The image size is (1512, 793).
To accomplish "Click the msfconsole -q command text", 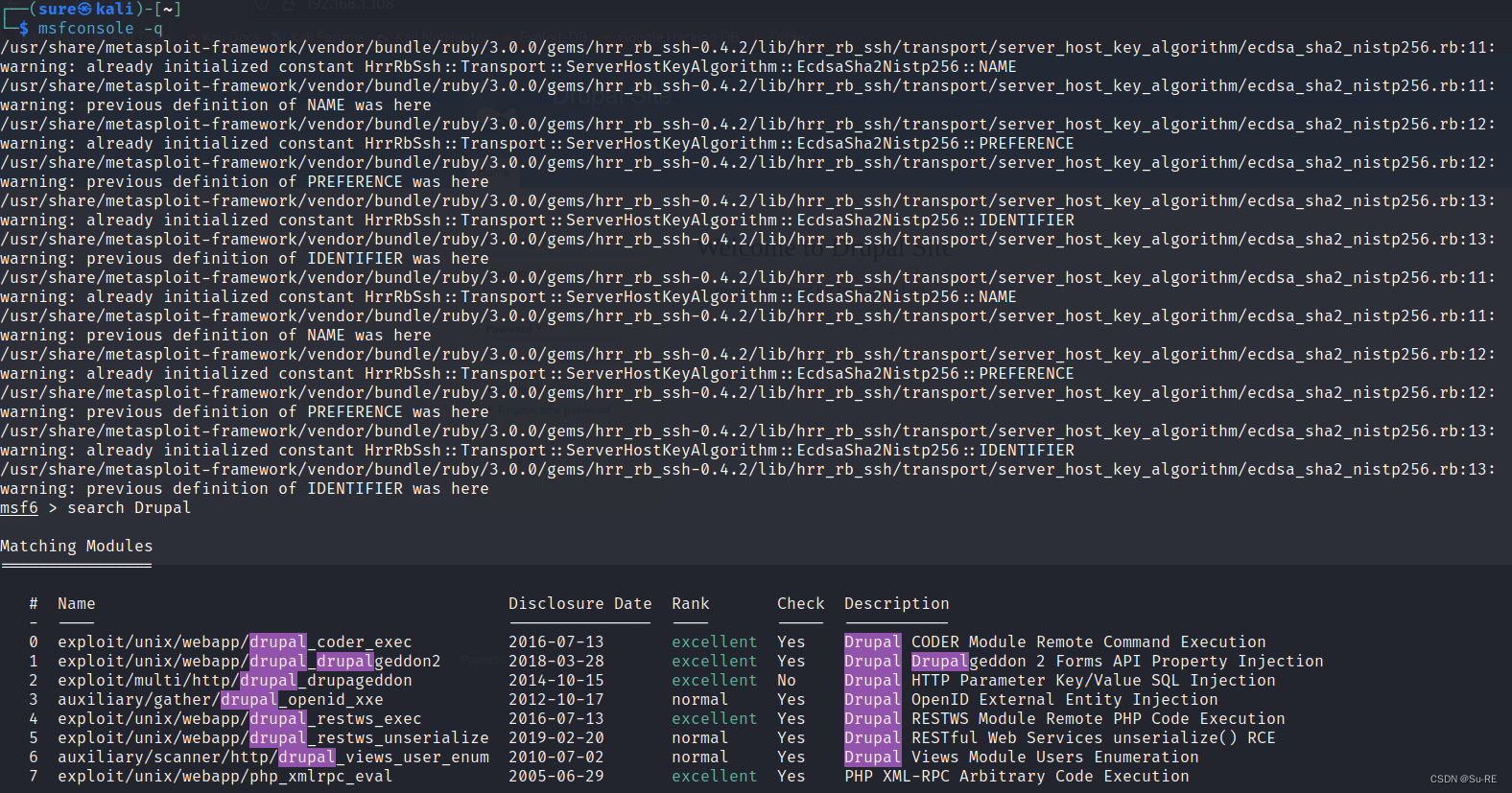I will [100, 28].
